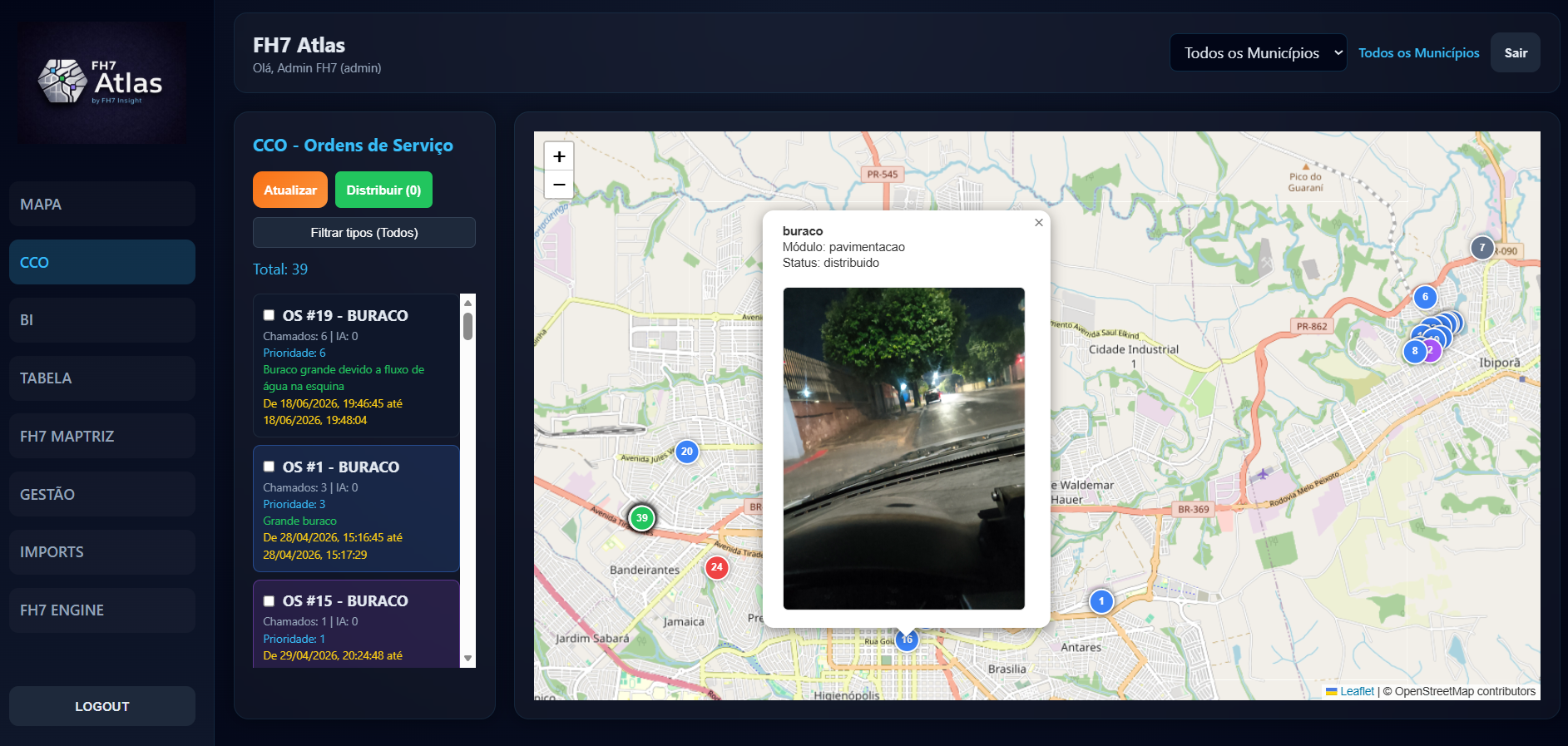Select map marker number 1
This screenshot has width=1568, height=746.
[x=1101, y=601]
